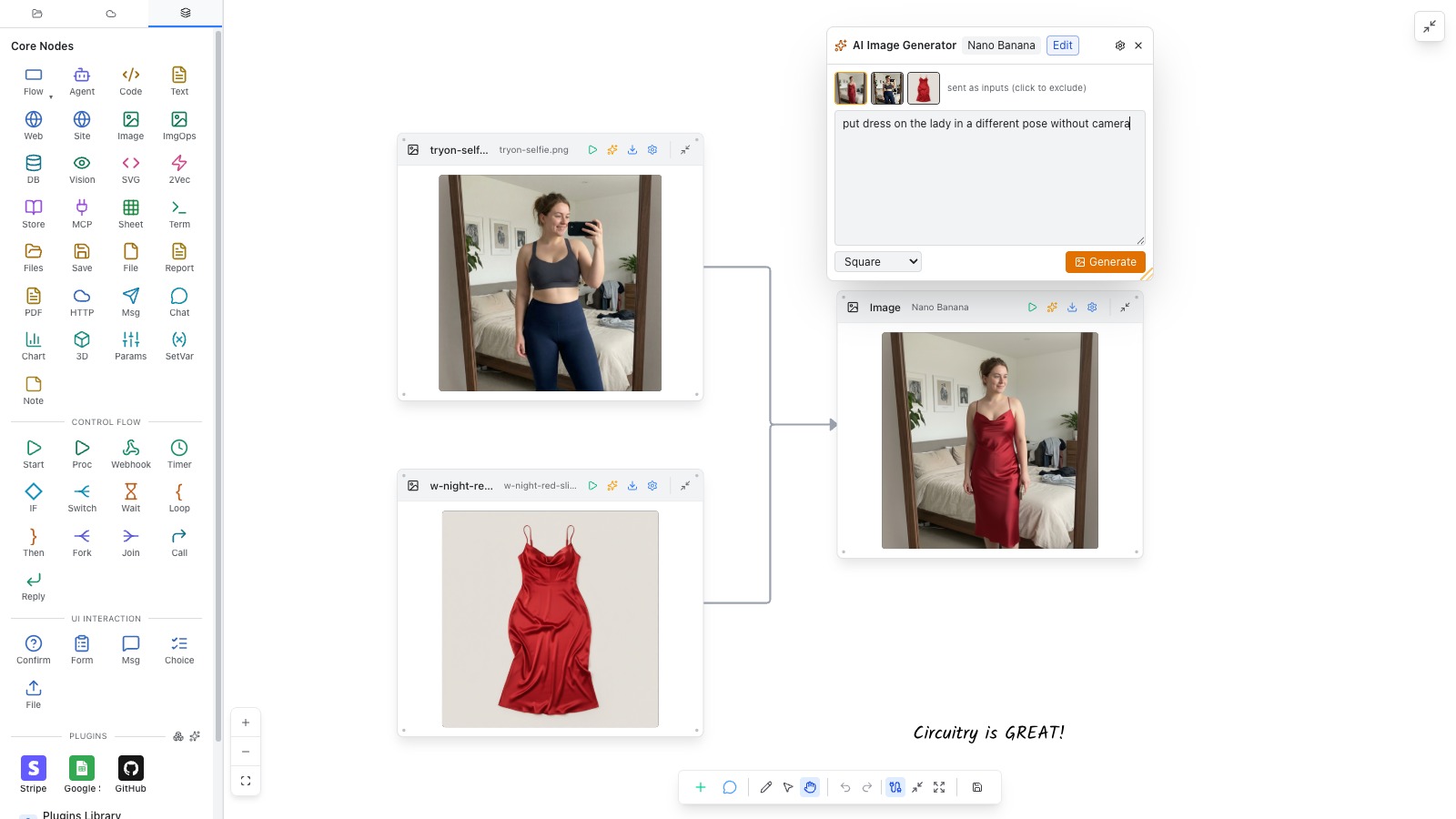
Task: Open the Nano Banana Image node's settings gear
Action: point(1092,308)
